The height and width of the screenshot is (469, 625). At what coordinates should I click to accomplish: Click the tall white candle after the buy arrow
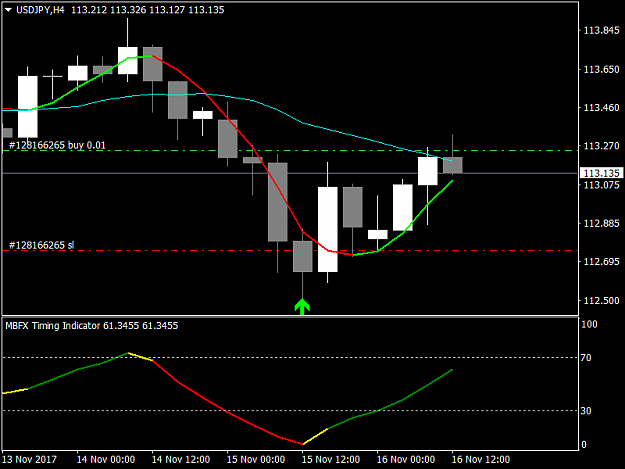click(328, 230)
